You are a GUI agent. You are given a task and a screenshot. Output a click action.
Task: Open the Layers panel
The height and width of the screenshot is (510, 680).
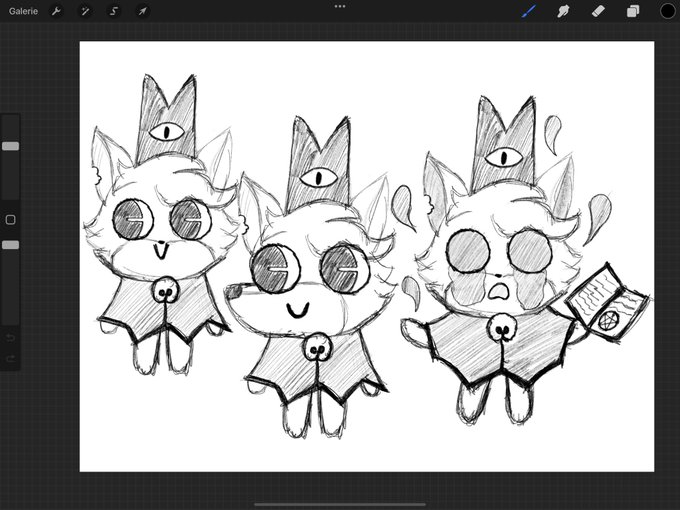coord(633,11)
